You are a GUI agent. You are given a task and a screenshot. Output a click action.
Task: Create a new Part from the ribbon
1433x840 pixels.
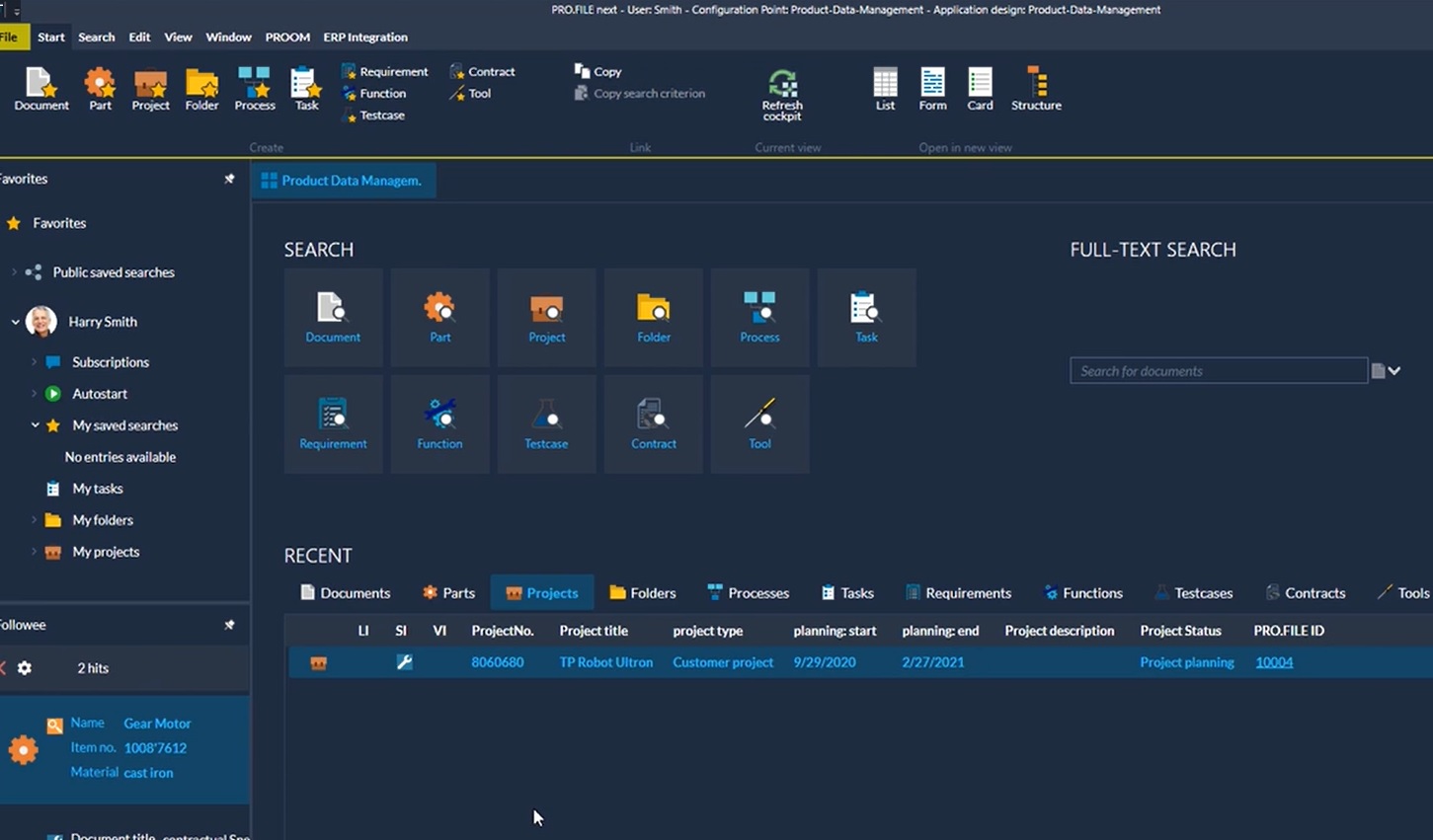(100, 89)
